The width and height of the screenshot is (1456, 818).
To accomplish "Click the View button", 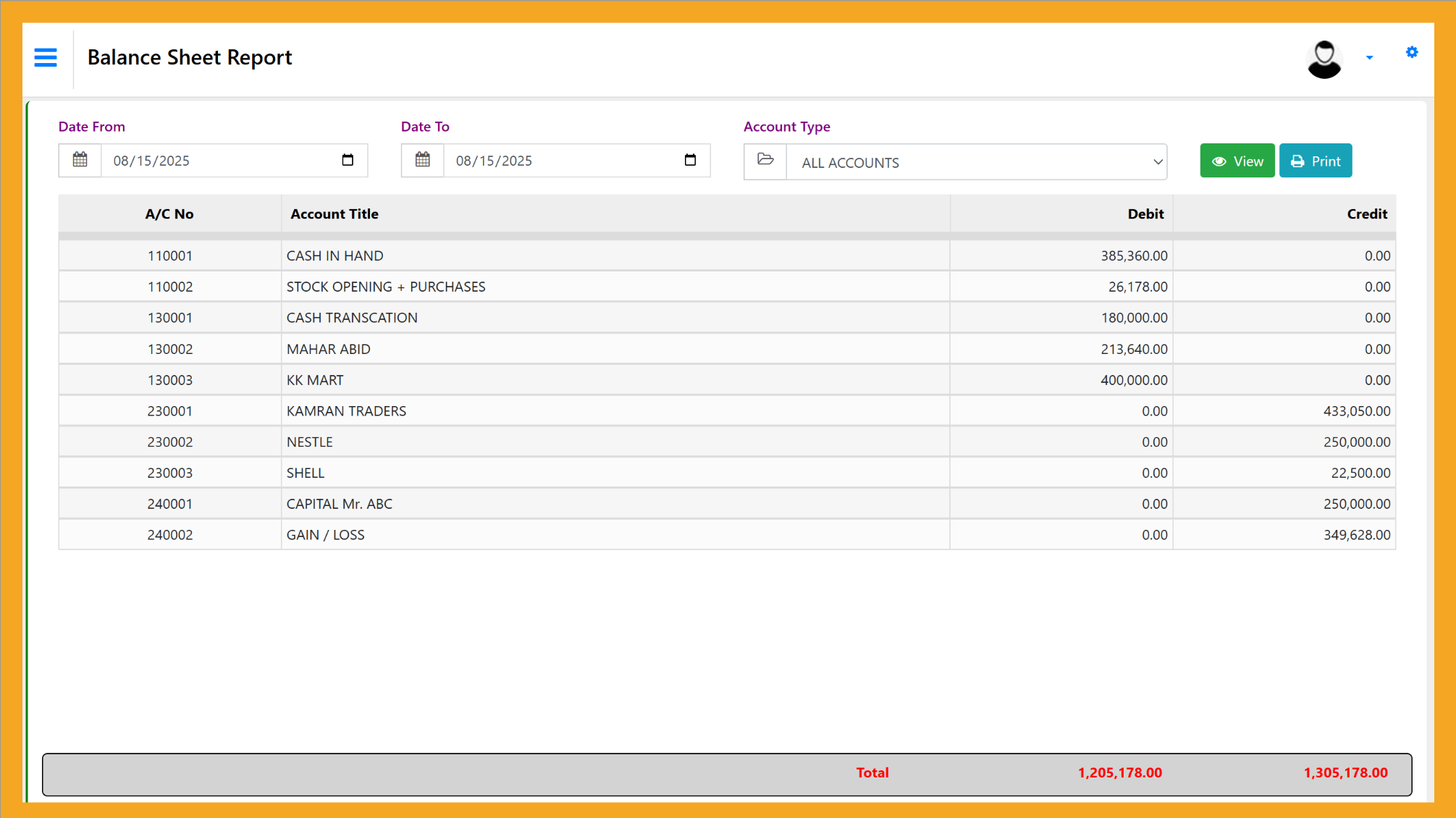I will tap(1237, 161).
